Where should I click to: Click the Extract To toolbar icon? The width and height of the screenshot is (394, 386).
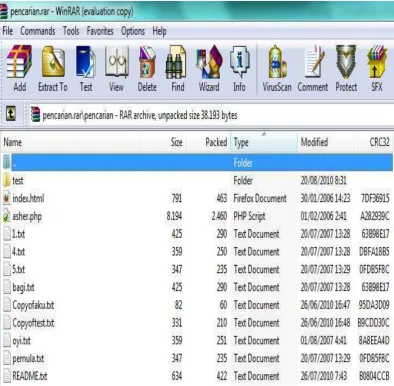click(x=53, y=62)
